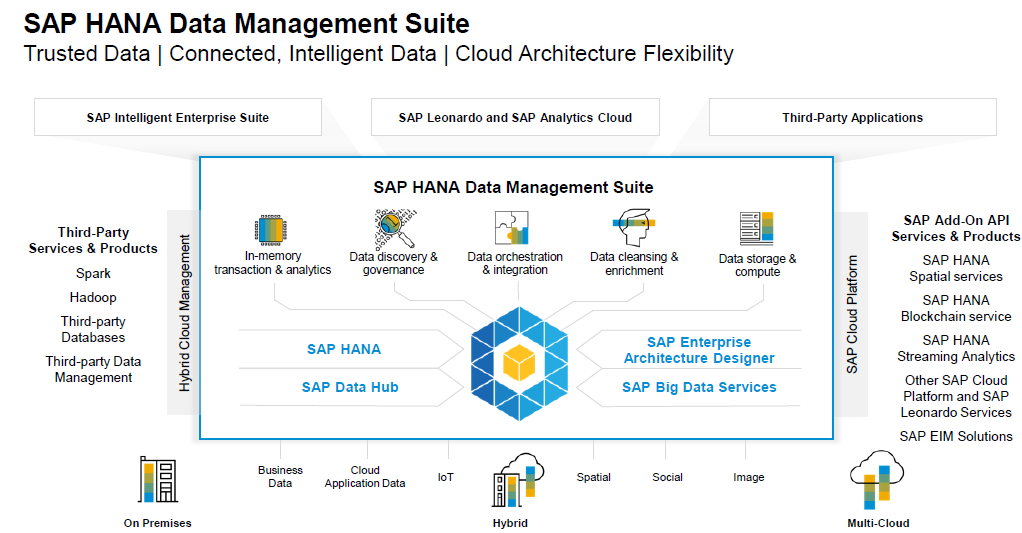Click the In-memory transaction & analytics chip icon
The width and height of the screenshot is (1022, 533).
click(272, 229)
